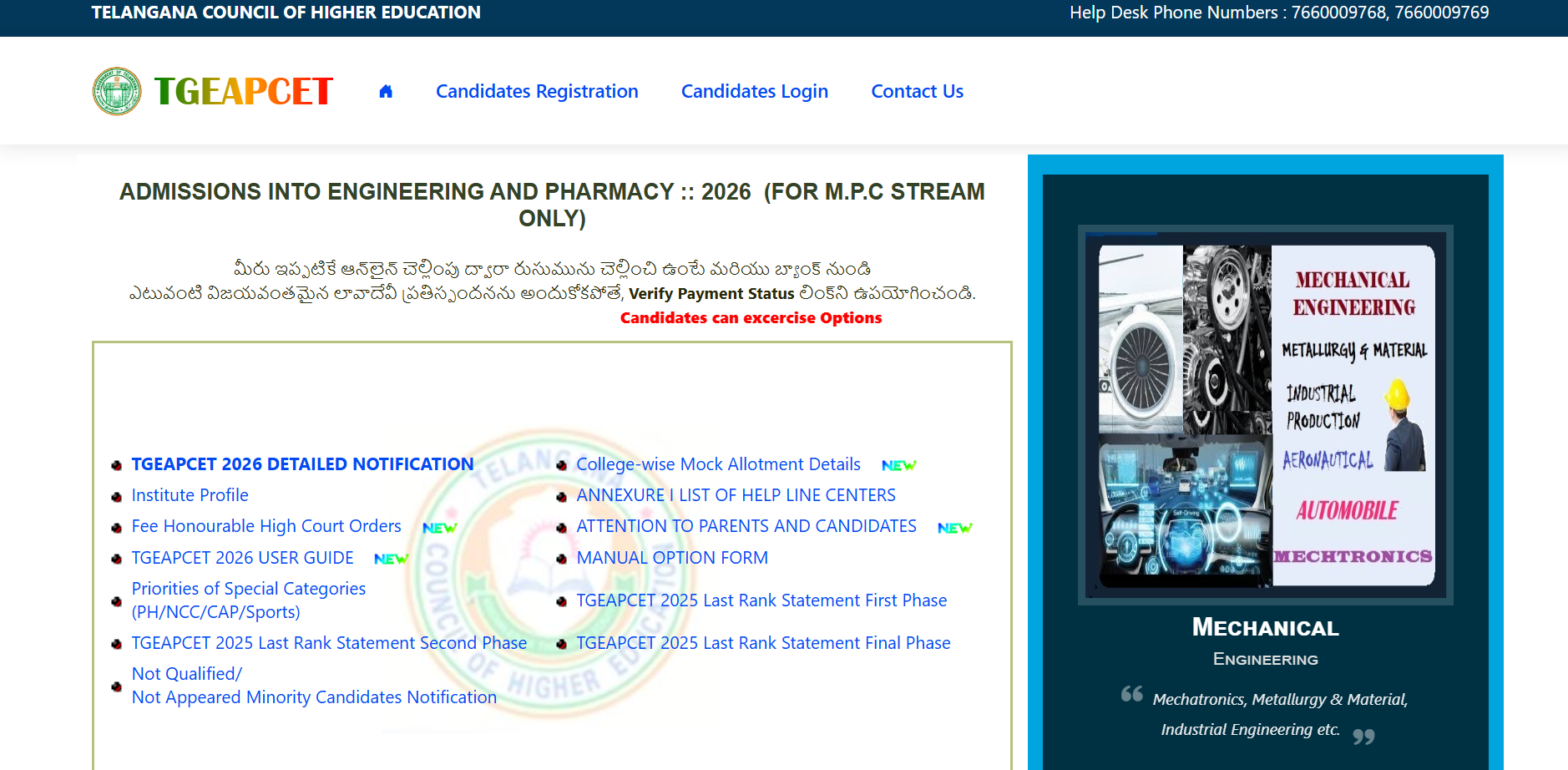The height and width of the screenshot is (770, 1568).
Task: Click the NEW badge beside Mock Allotment Details
Action: 899,465
